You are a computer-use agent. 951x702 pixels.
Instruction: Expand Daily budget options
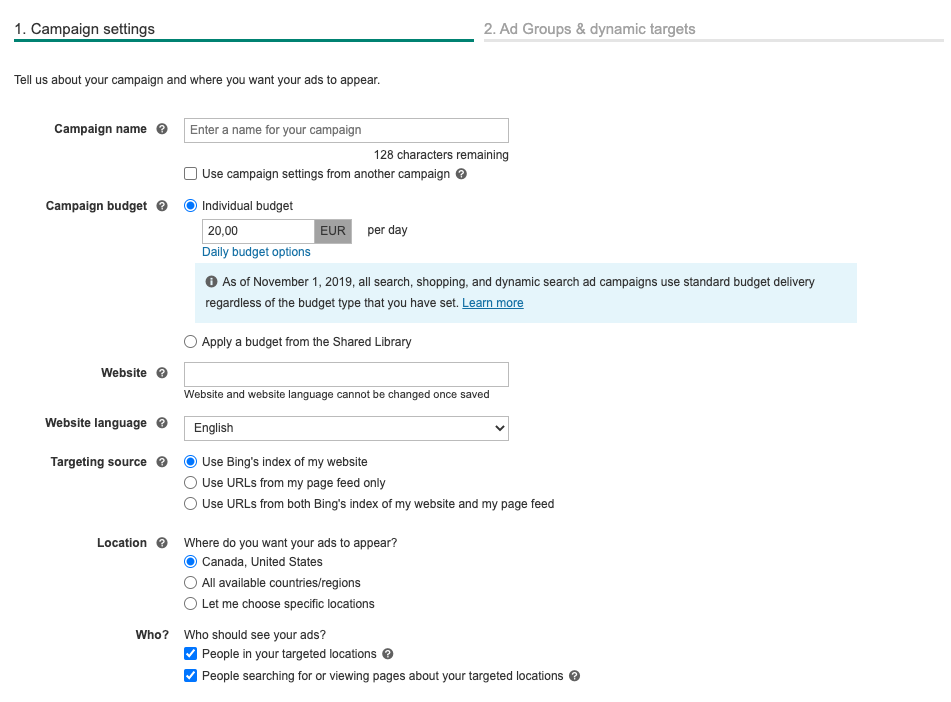(x=256, y=252)
